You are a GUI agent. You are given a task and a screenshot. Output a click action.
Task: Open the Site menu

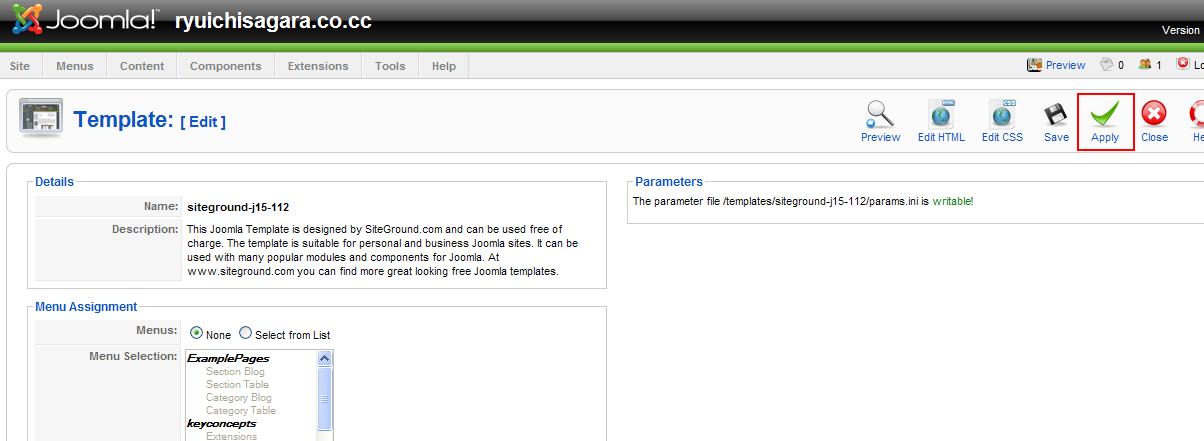20,66
